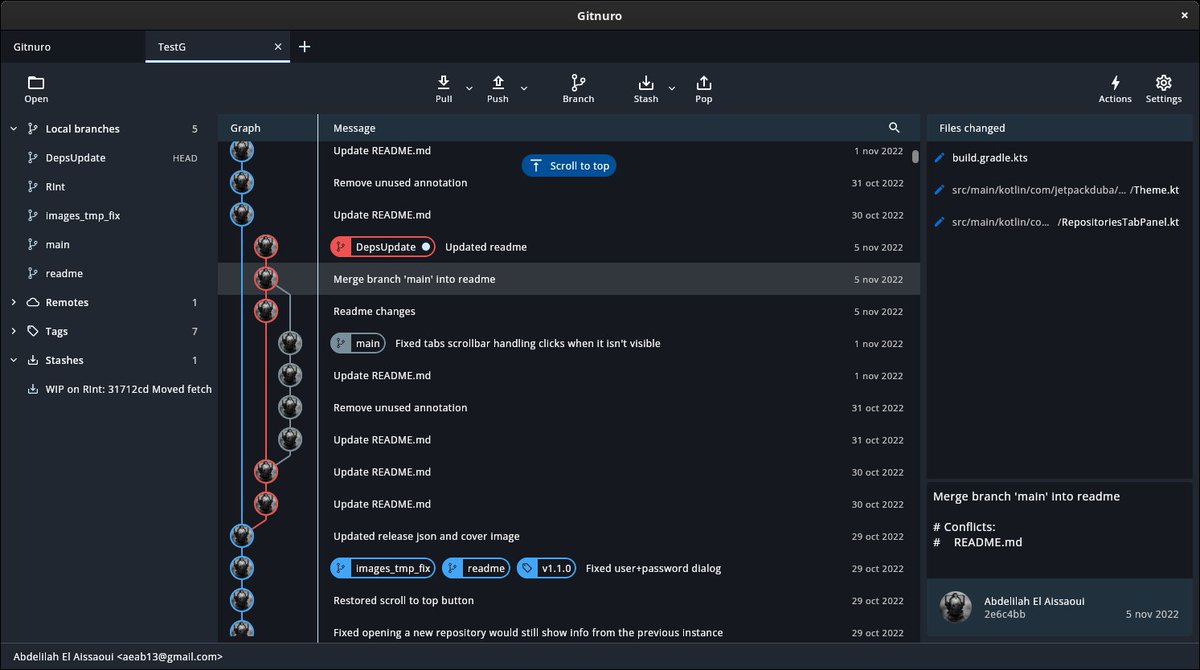Screen dimensions: 1200x670
Task: Click the Files changed header
Action: (1059, 128)
